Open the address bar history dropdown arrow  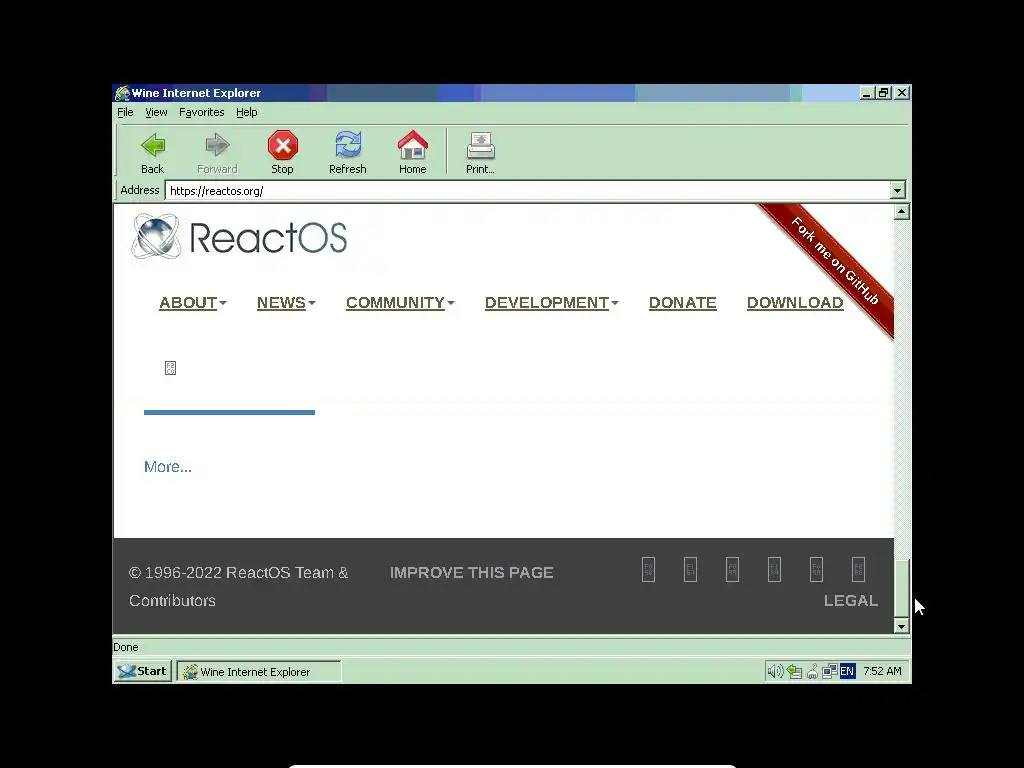[x=897, y=191]
